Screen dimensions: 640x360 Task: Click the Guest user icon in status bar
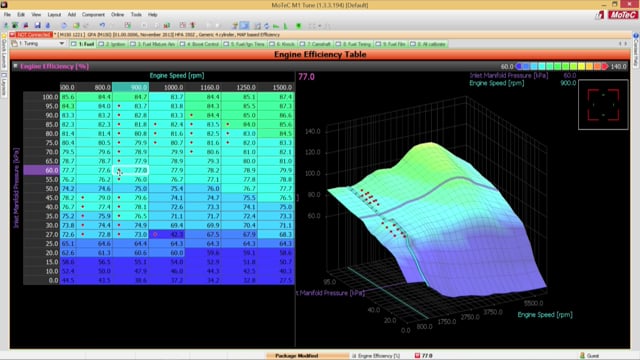tap(582, 356)
